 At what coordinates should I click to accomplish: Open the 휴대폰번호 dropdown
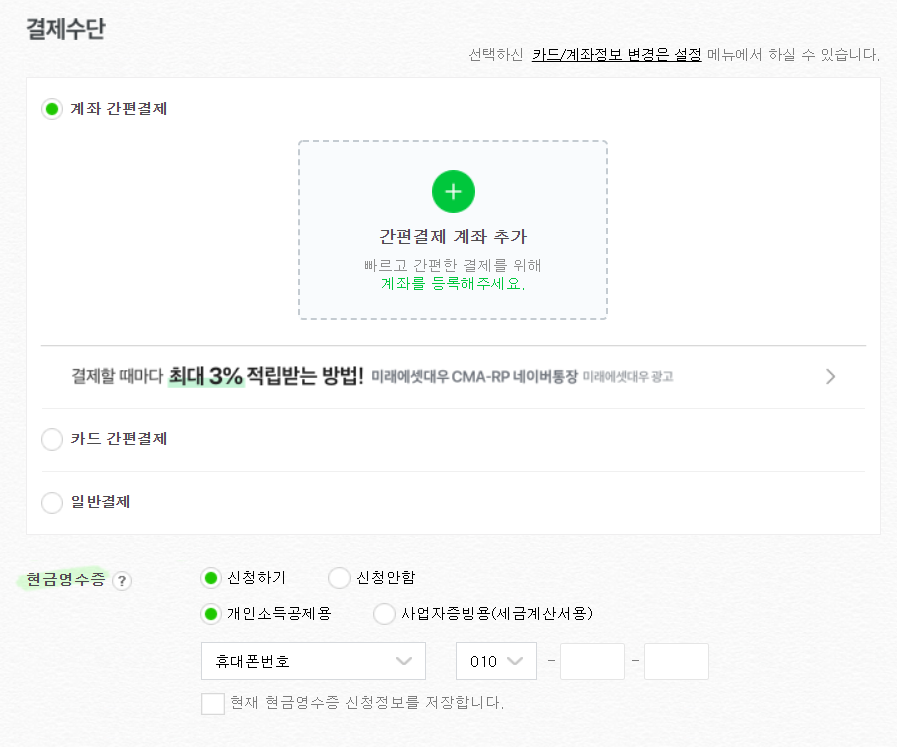coord(312,661)
